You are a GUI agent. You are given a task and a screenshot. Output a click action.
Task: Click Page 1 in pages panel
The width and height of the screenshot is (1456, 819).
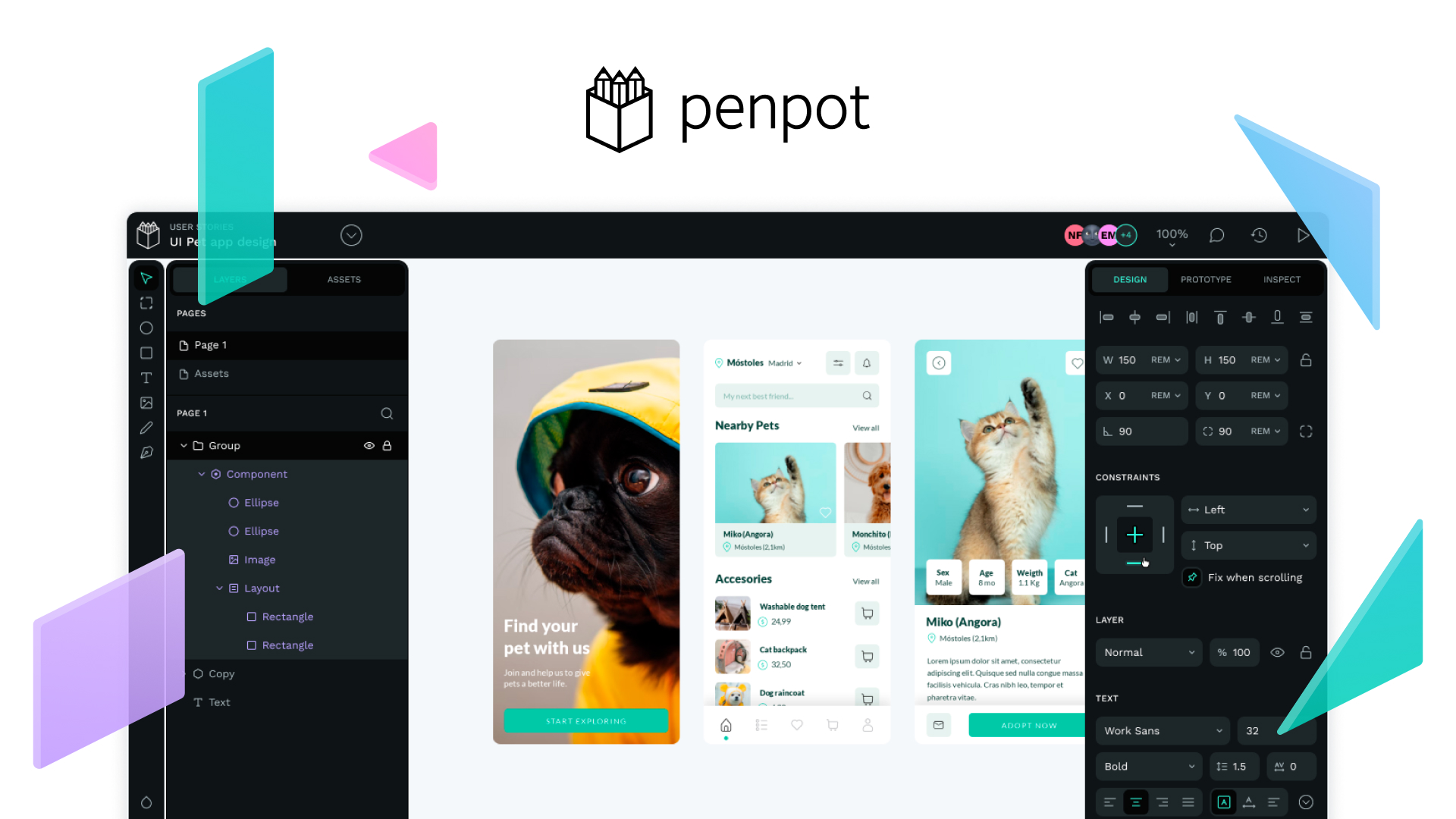[x=211, y=345]
